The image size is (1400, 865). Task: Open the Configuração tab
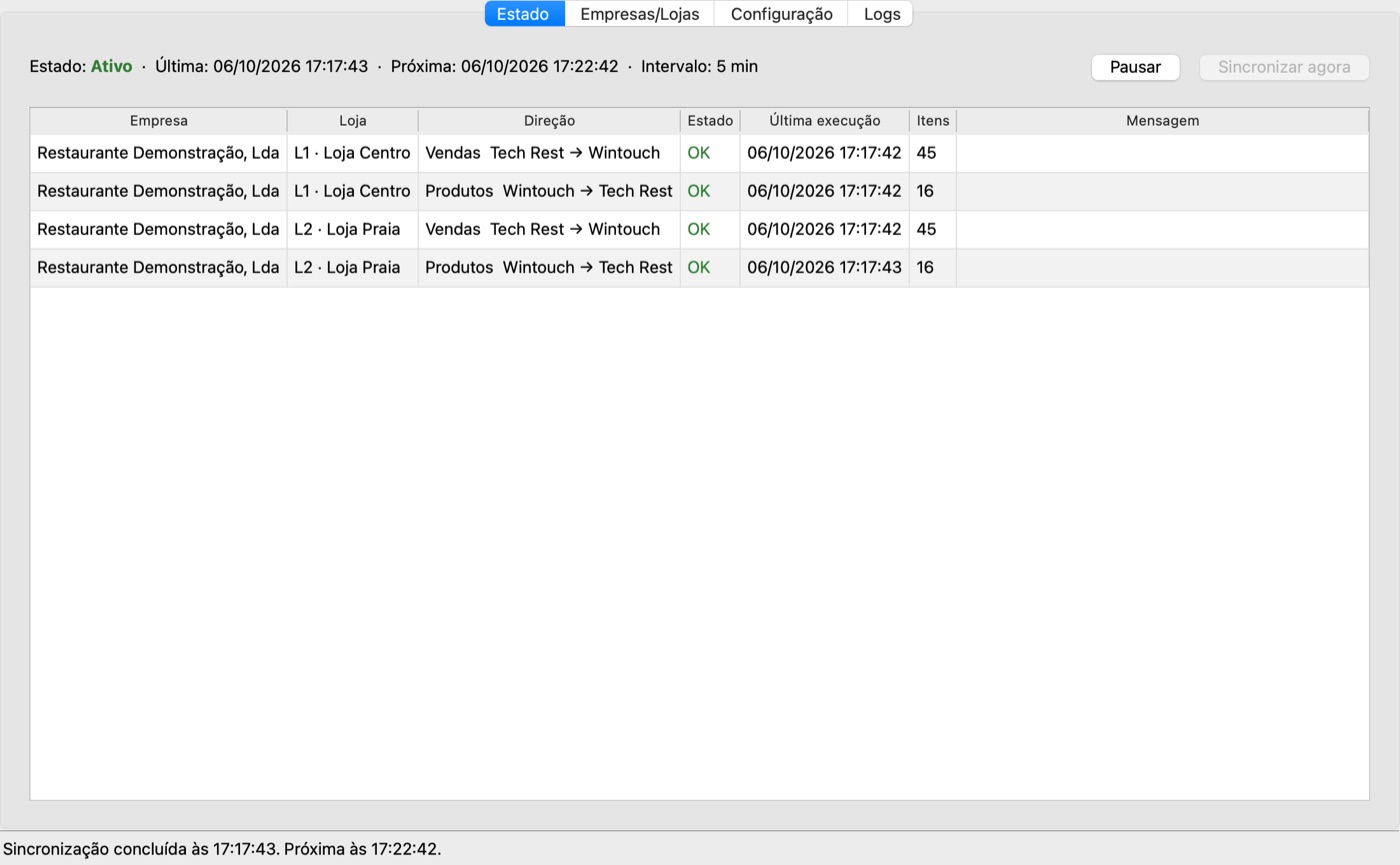pos(781,14)
